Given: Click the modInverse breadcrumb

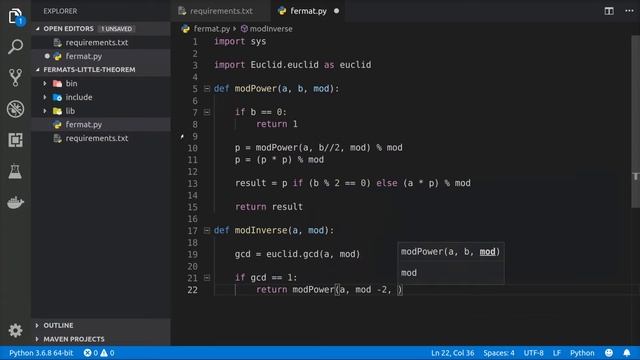Looking at the screenshot, I should click(271, 29).
